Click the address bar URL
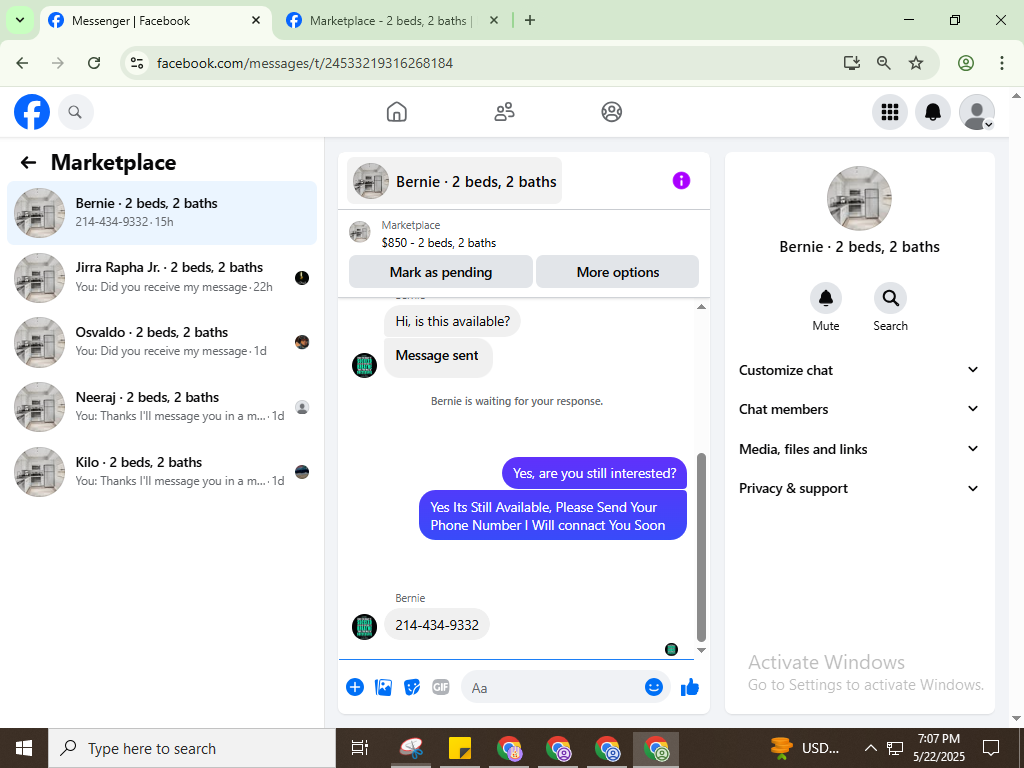 tap(305, 63)
